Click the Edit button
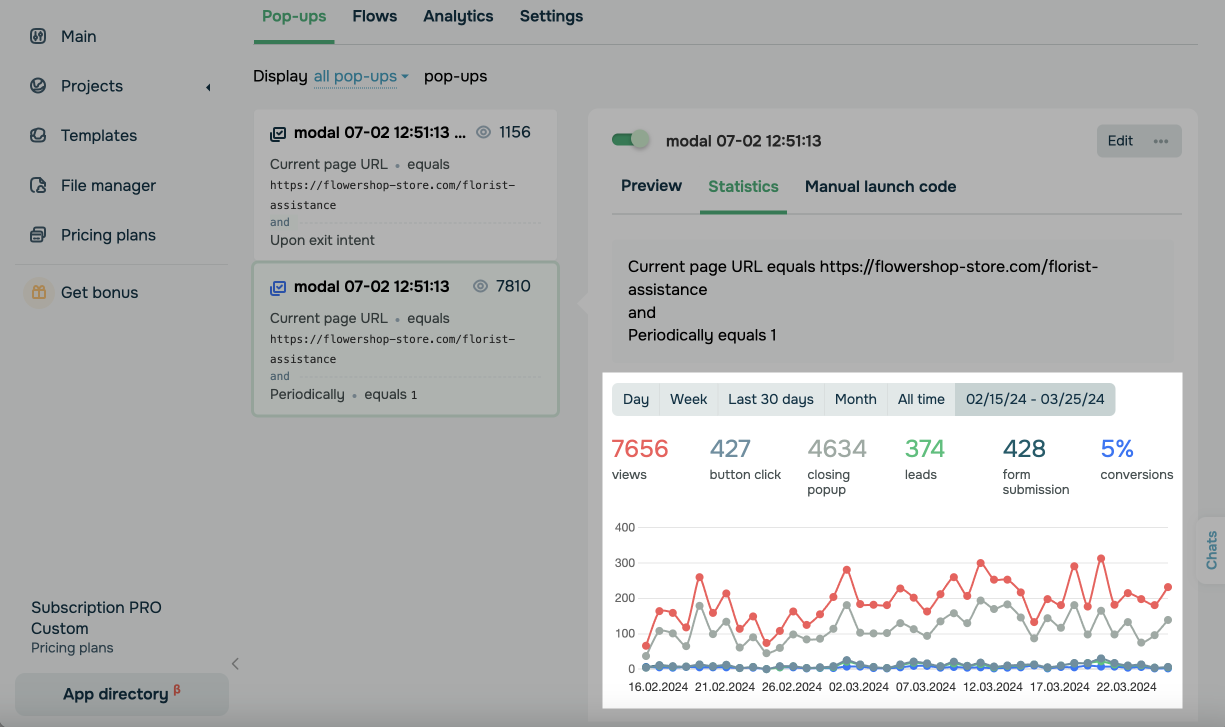This screenshot has width=1225, height=727. pyautogui.click(x=1120, y=141)
